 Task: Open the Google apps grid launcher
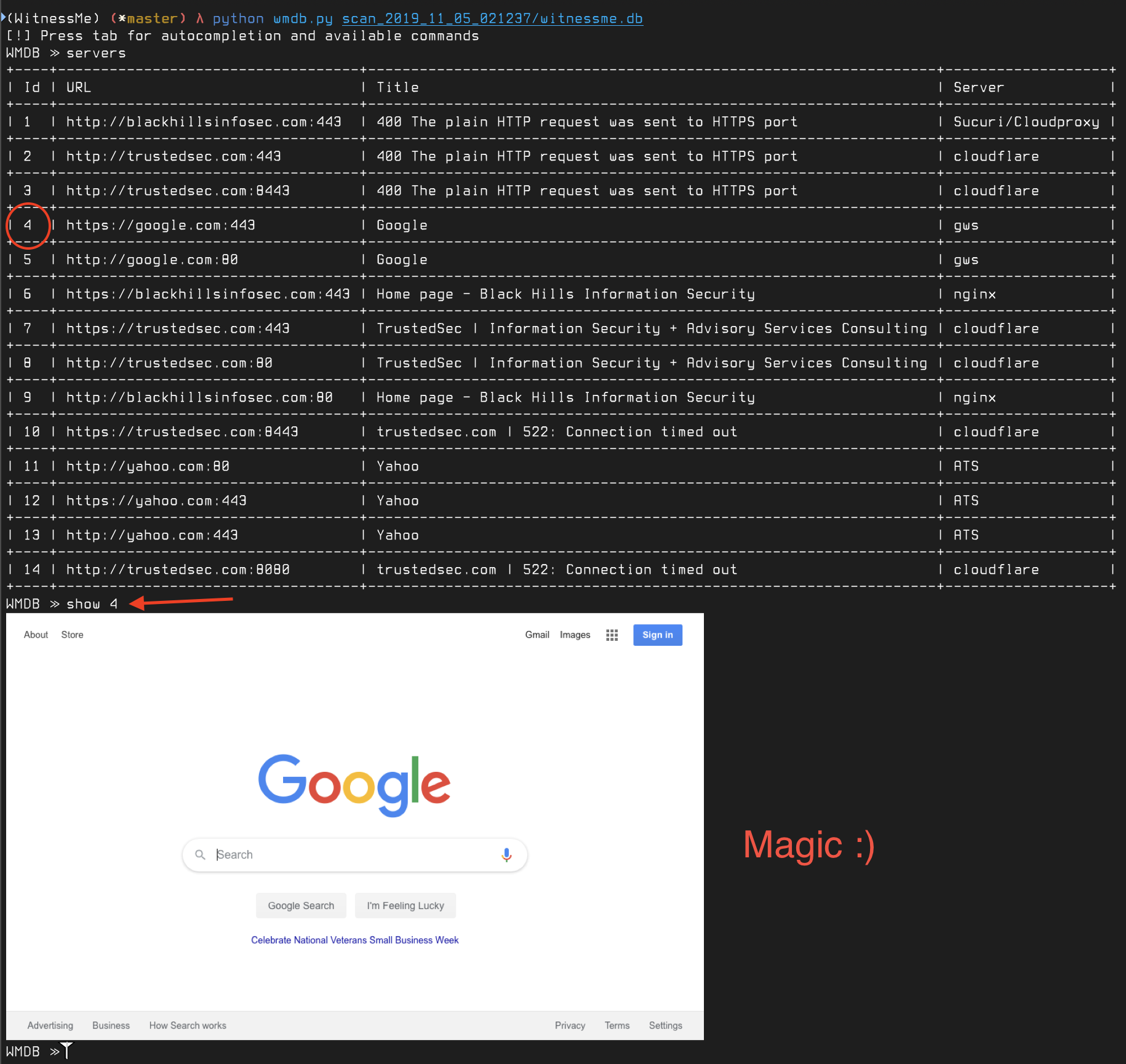[612, 635]
